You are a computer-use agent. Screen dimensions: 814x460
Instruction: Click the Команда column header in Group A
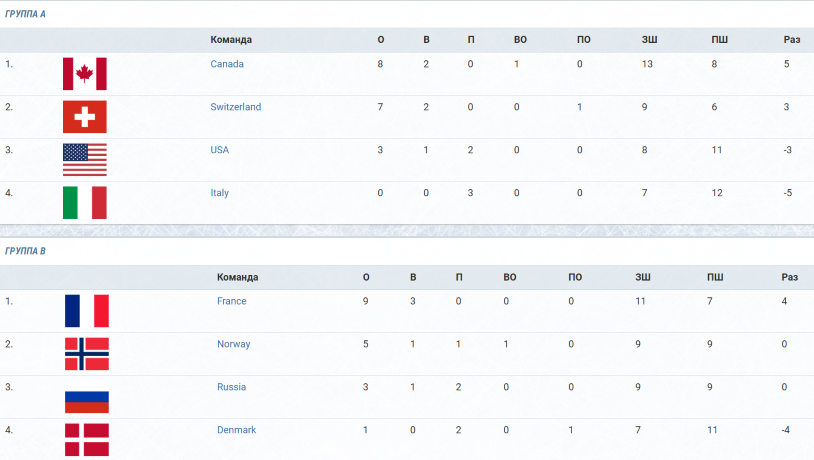point(231,40)
